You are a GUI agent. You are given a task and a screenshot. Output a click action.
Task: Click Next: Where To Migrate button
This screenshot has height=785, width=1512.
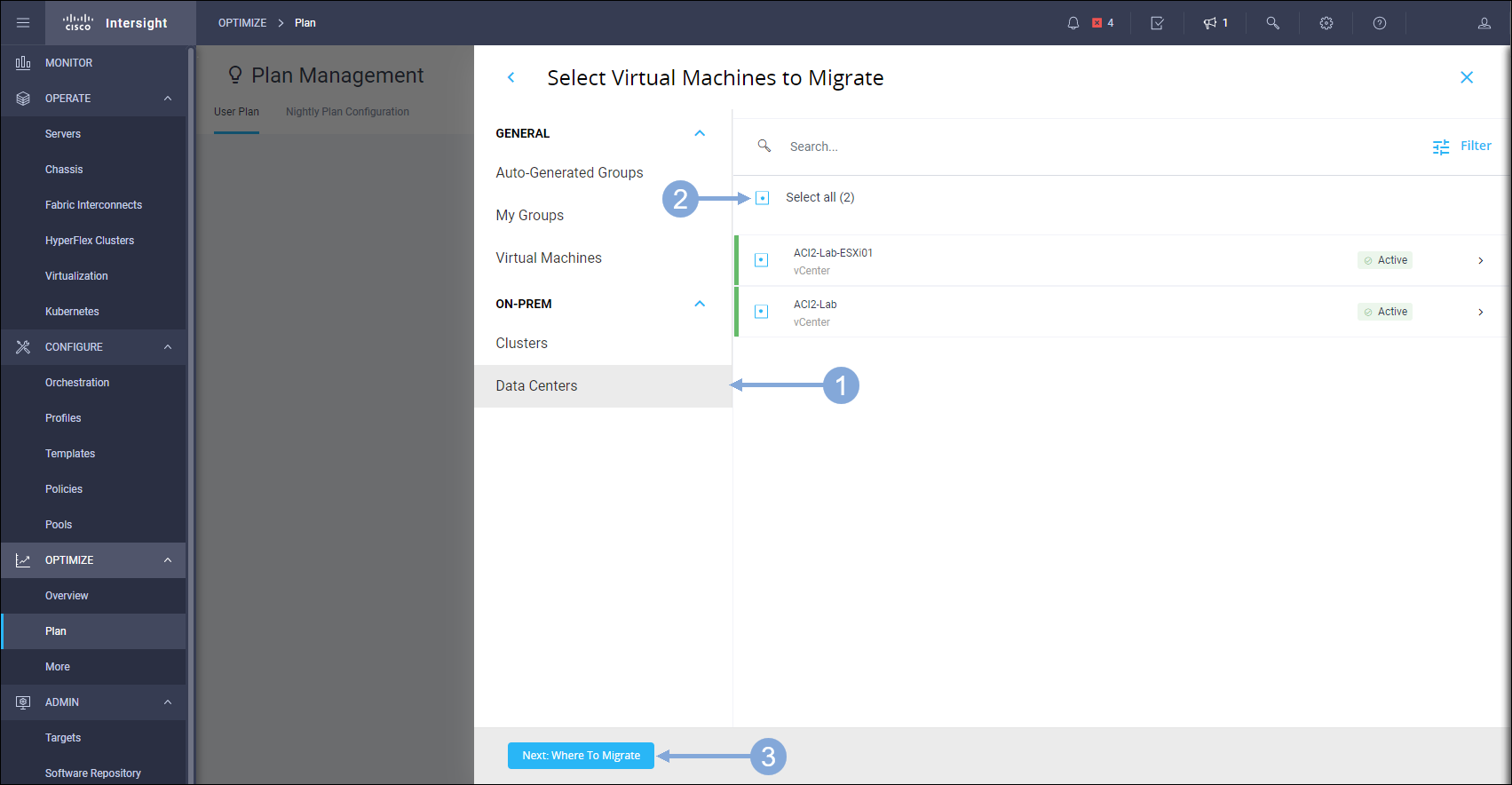[581, 756]
